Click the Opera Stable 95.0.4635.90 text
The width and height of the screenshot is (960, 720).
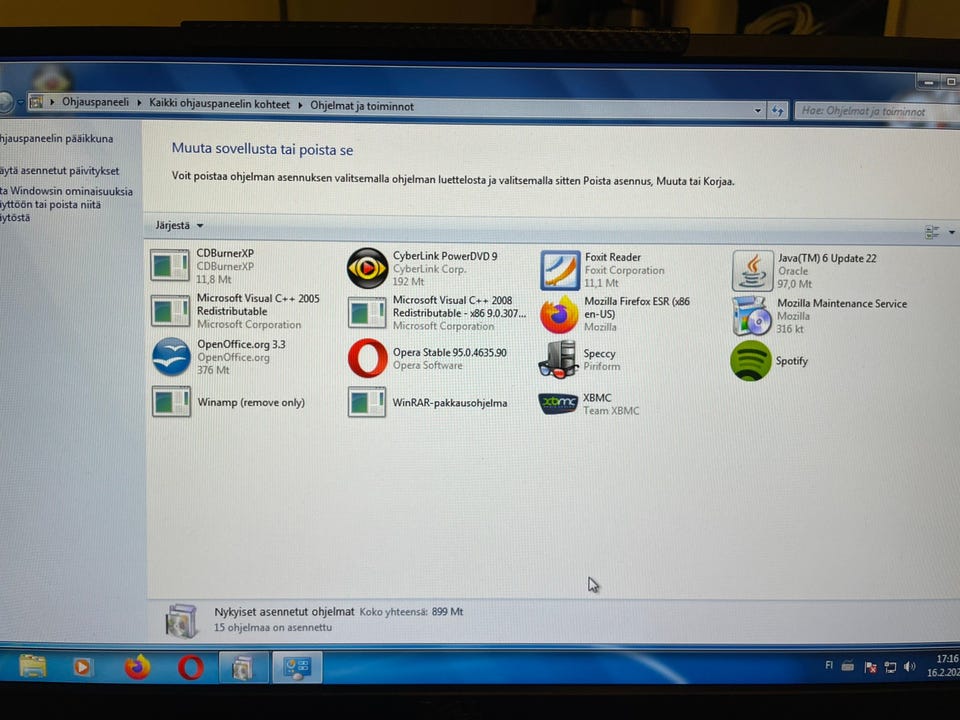pyautogui.click(x=450, y=353)
